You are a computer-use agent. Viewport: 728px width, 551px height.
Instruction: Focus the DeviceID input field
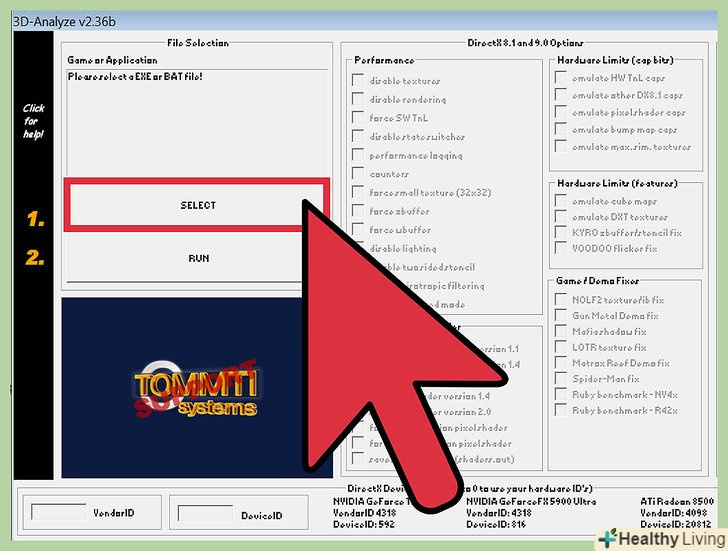tap(206, 513)
